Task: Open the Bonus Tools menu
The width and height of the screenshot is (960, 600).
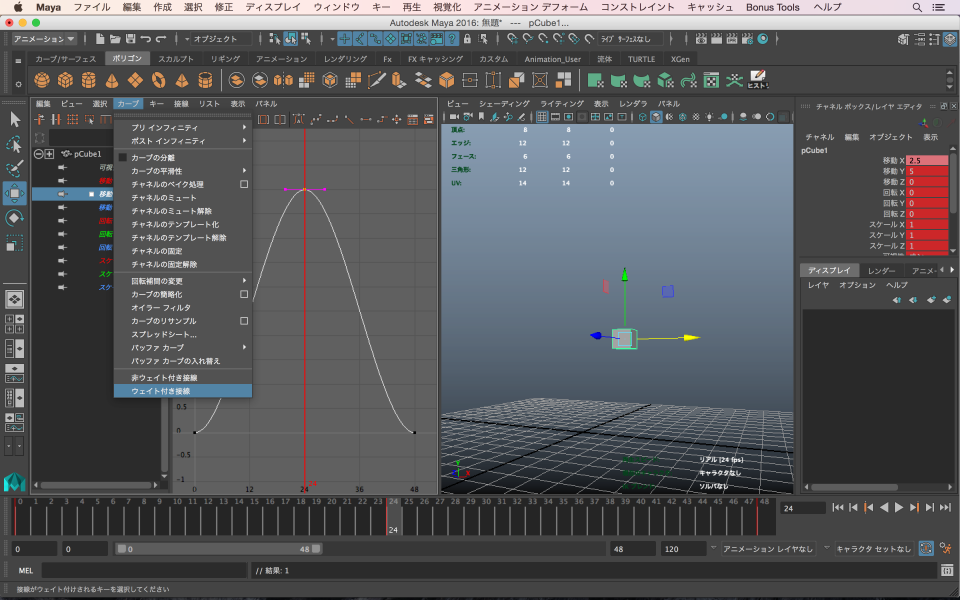Action: (x=773, y=7)
